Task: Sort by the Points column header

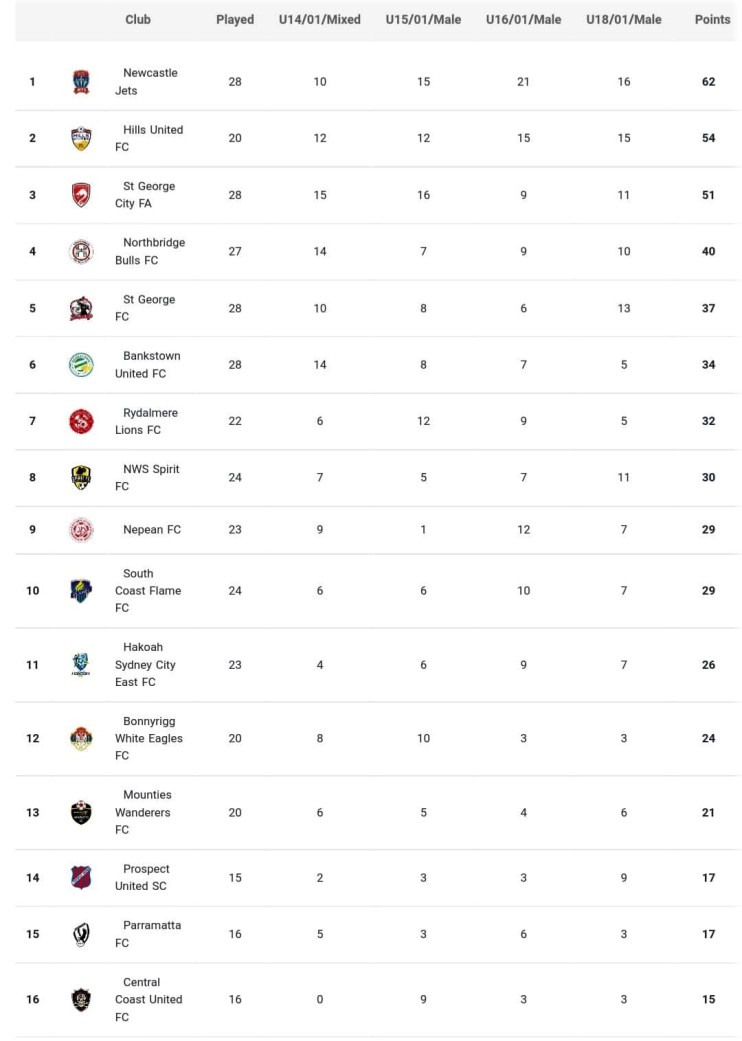Action: (x=712, y=20)
